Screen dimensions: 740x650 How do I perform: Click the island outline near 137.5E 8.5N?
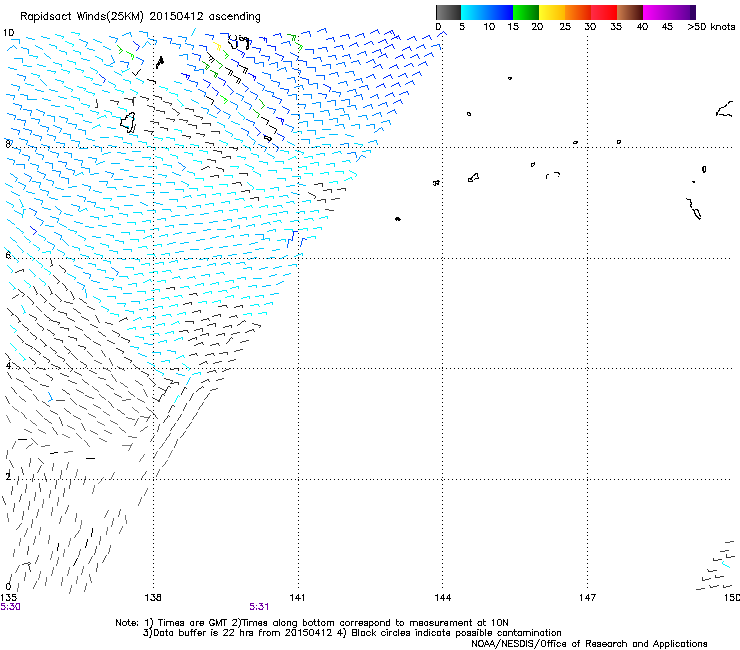tap(128, 122)
